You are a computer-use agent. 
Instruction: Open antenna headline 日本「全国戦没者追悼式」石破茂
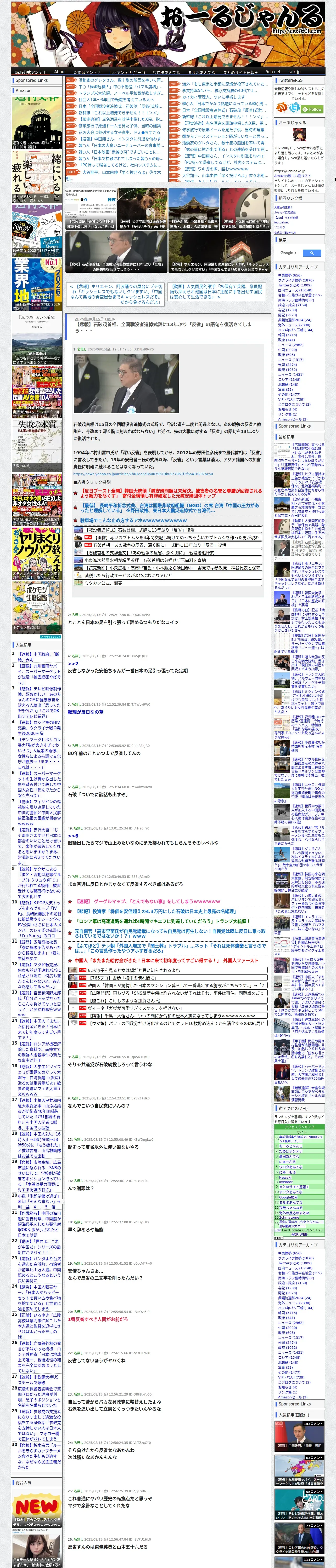coord(120,106)
